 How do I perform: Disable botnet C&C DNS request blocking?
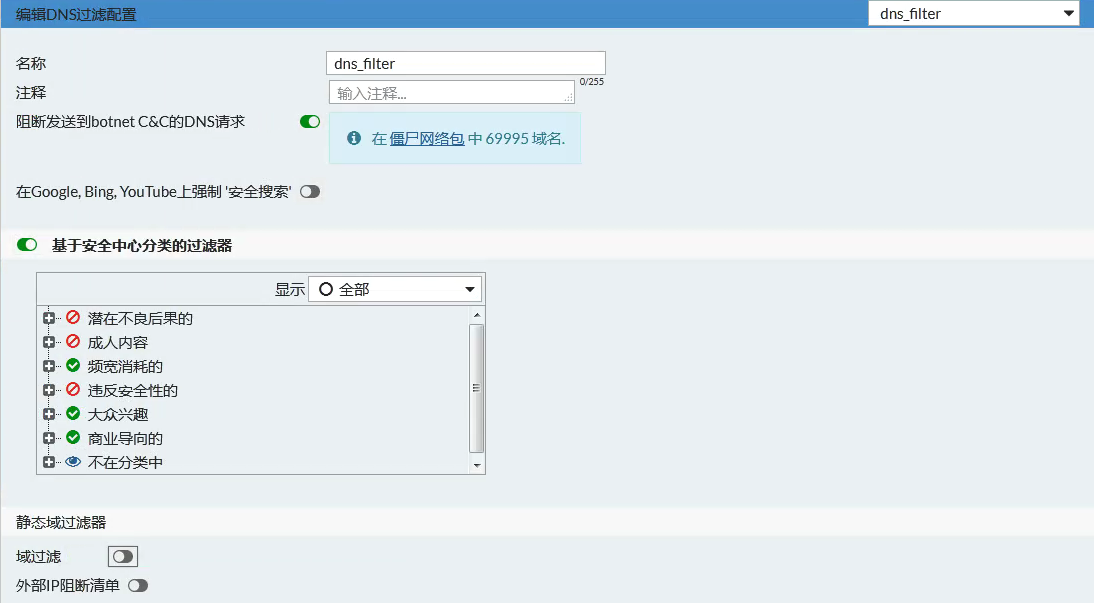click(310, 122)
